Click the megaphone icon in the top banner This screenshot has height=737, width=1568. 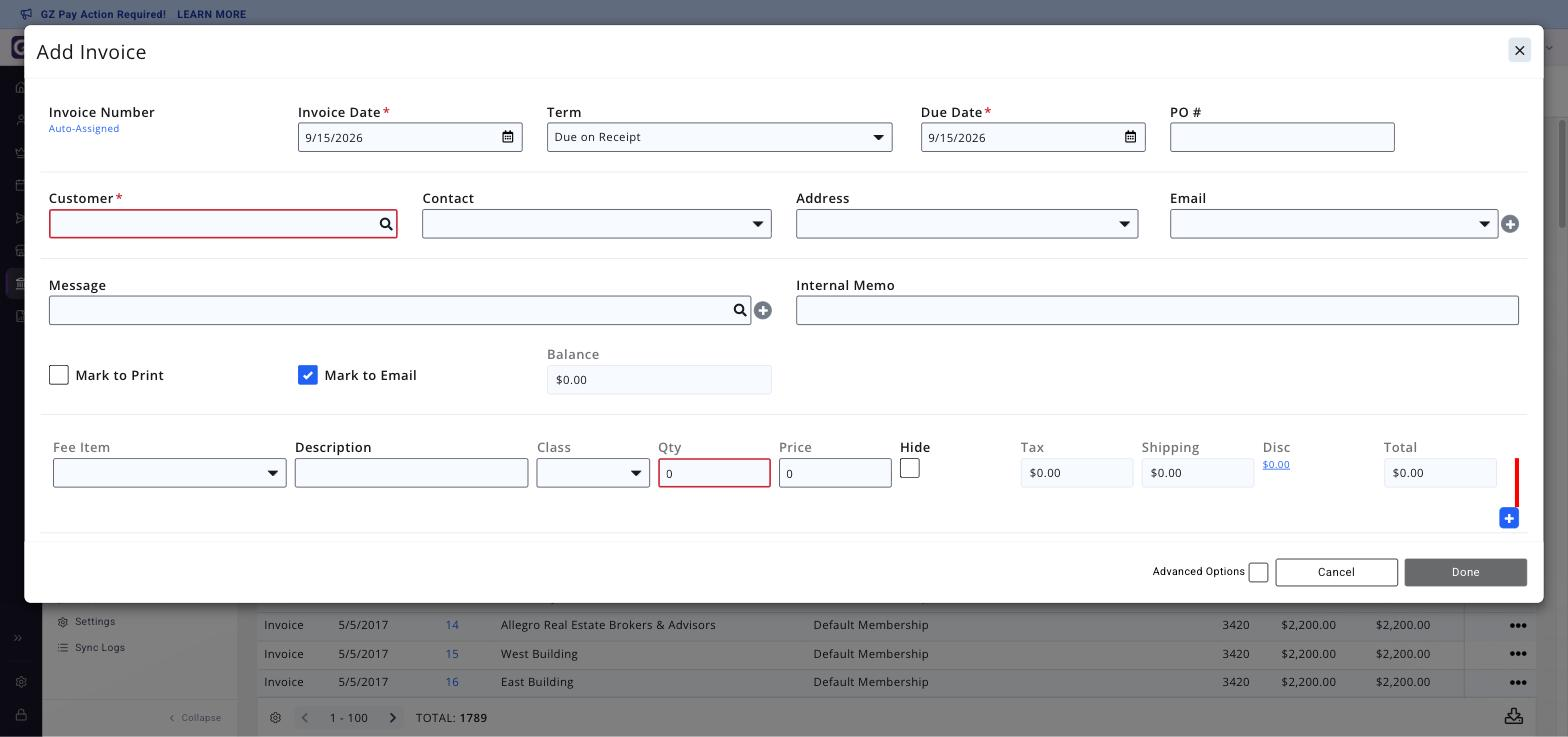coord(26,14)
